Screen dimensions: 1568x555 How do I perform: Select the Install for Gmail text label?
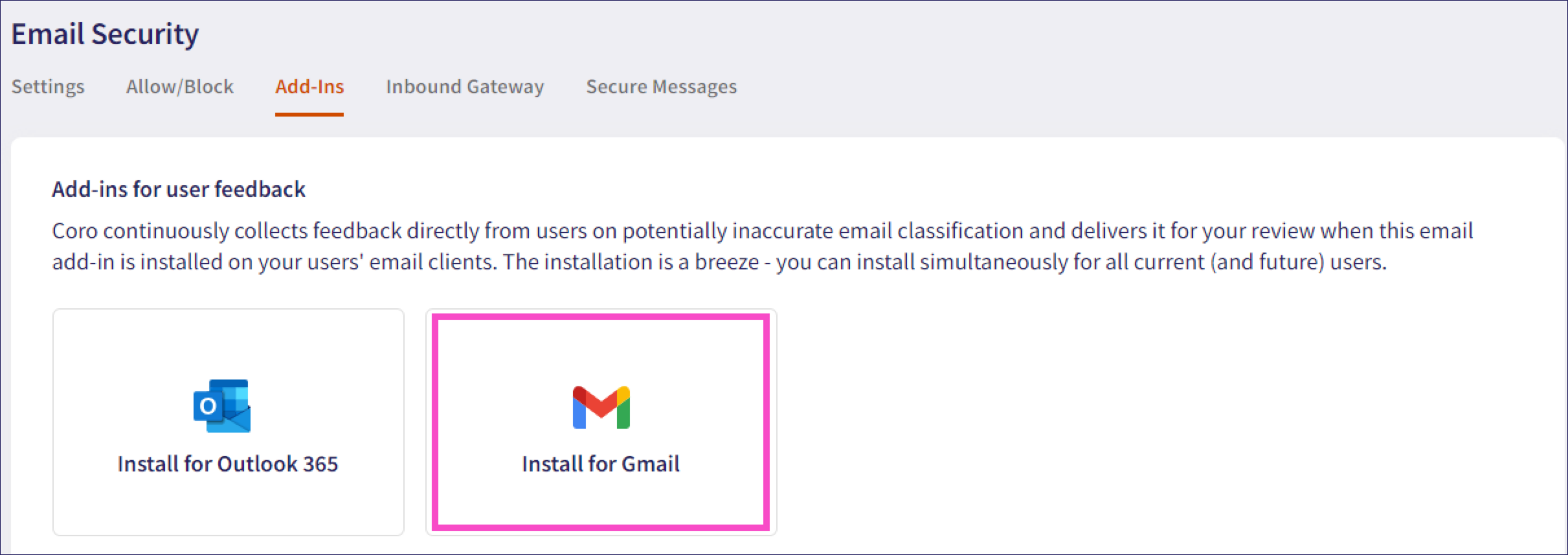599,464
